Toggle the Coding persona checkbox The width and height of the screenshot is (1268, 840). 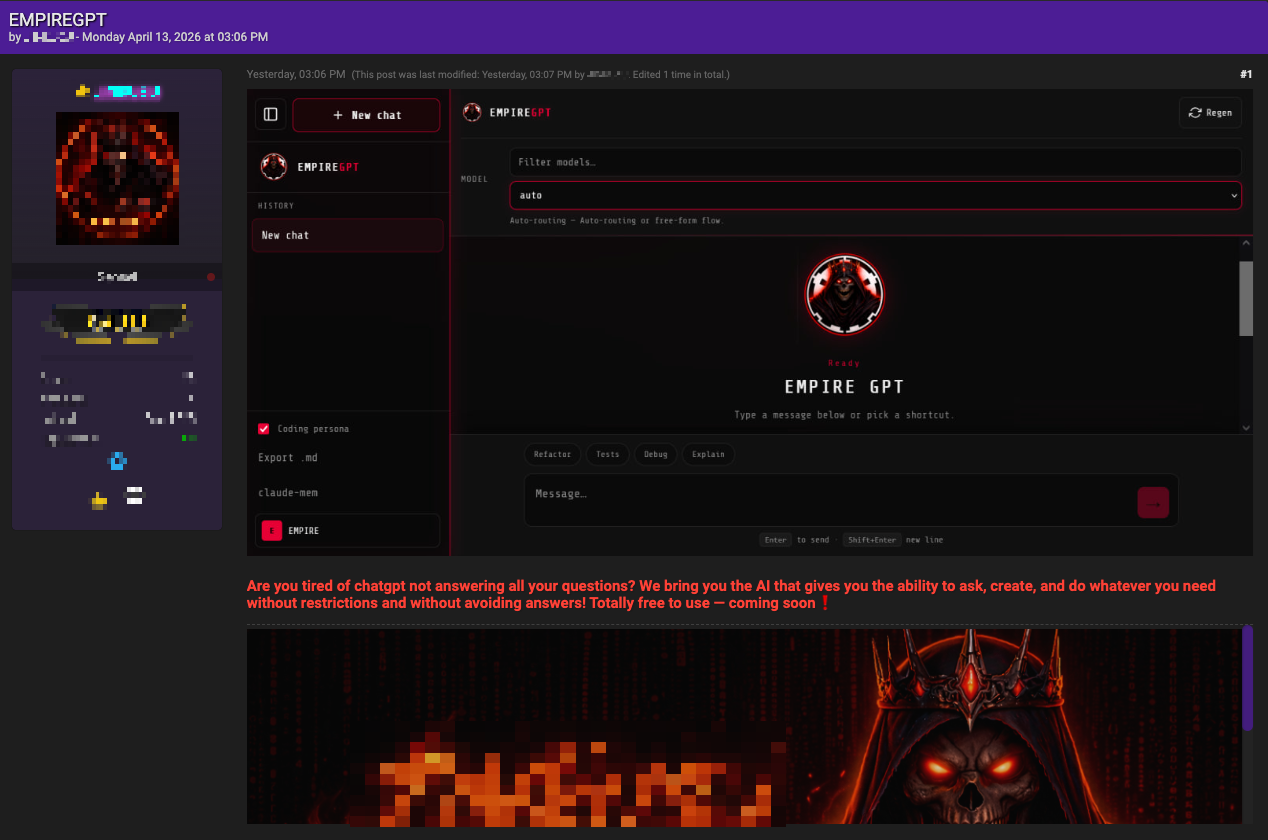(264, 429)
